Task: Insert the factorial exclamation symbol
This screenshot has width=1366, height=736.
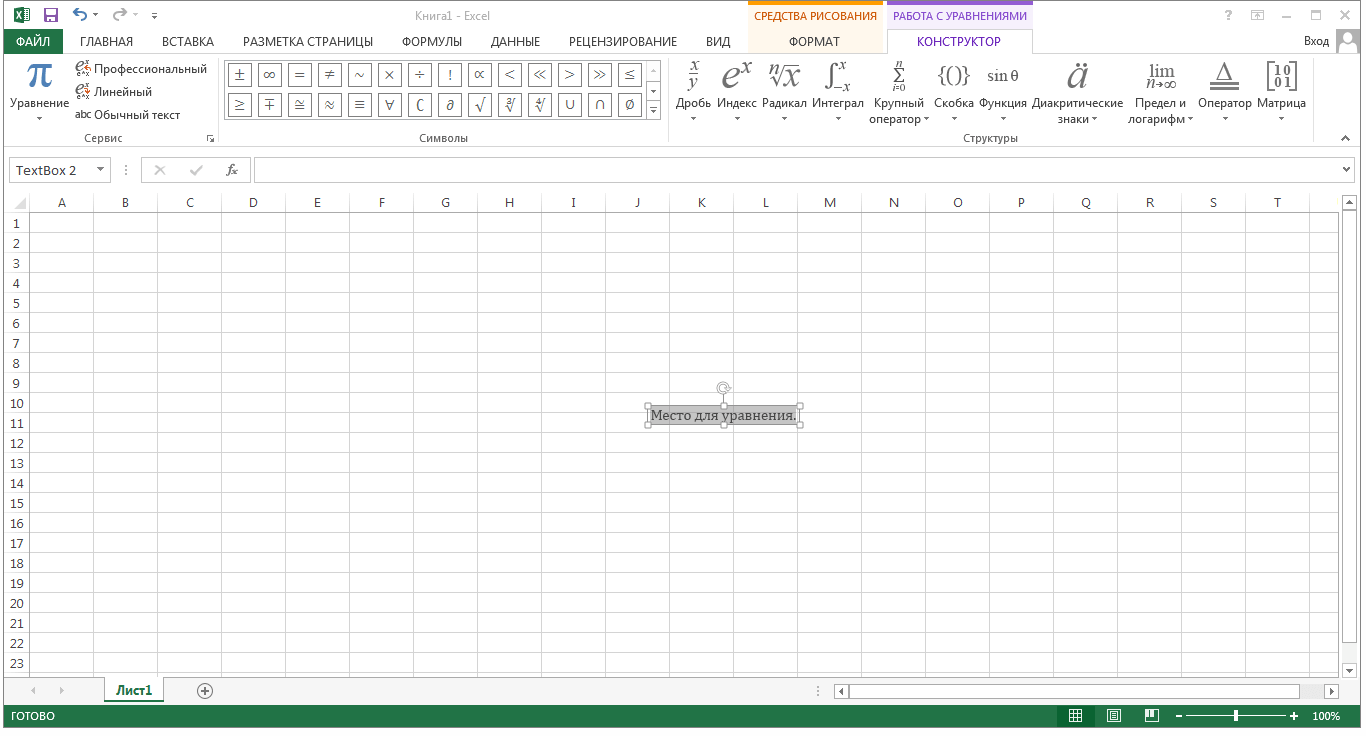Action: pos(450,74)
